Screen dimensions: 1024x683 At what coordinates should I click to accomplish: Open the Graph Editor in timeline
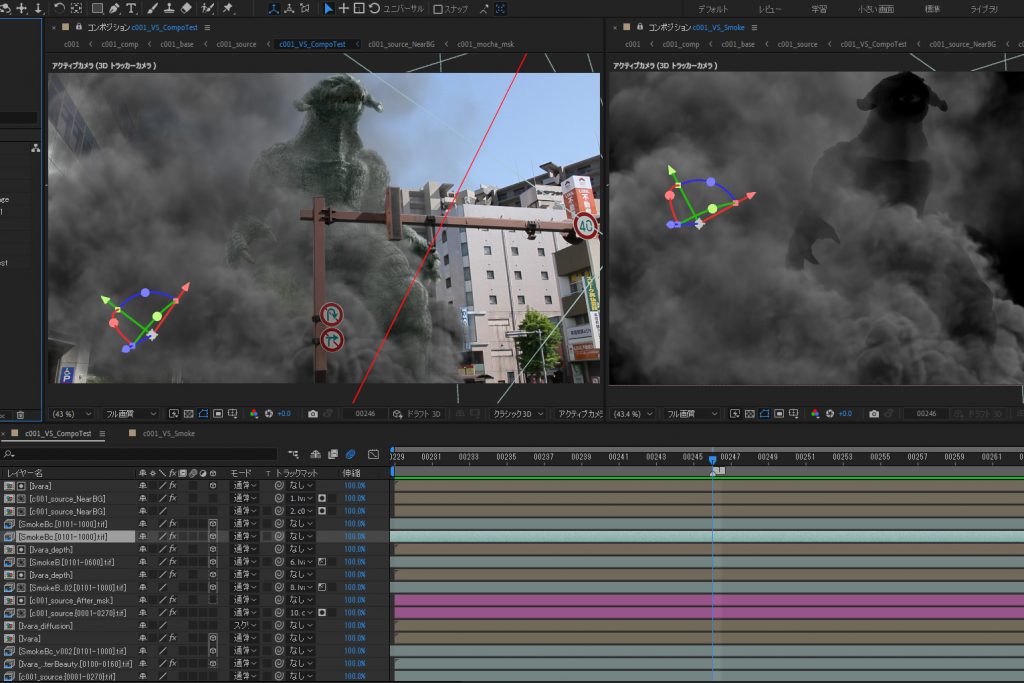[x=374, y=454]
